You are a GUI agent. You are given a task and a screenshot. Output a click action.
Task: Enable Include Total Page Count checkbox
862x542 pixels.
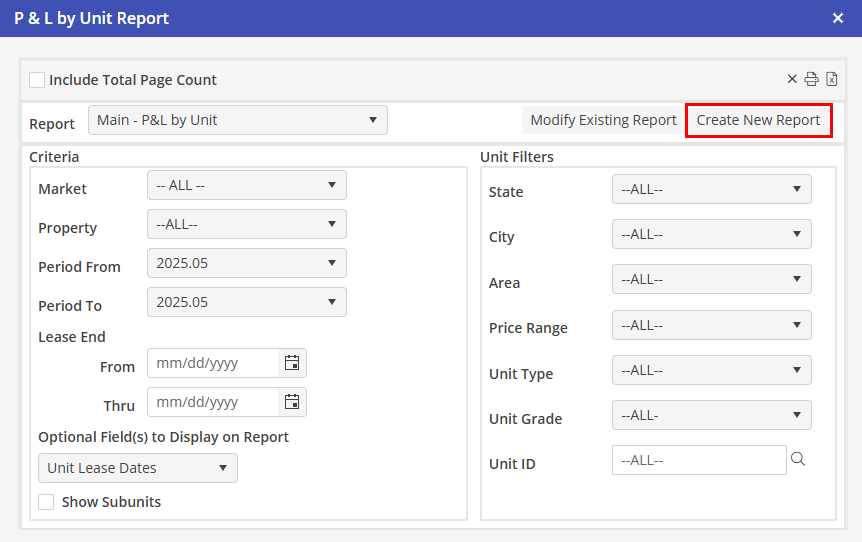37,80
